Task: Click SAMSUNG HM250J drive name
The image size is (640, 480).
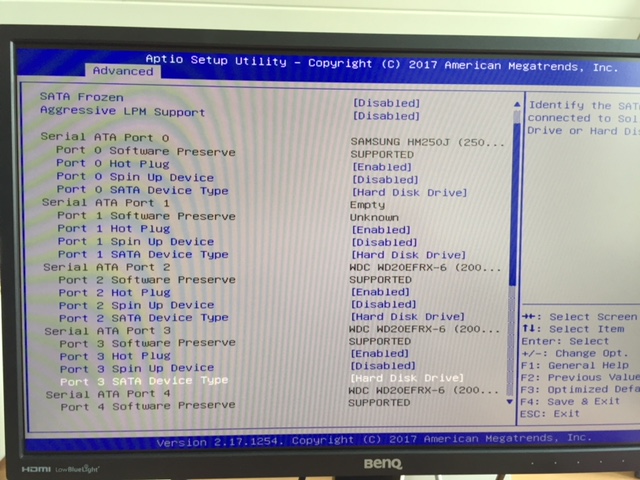Action: [427, 142]
